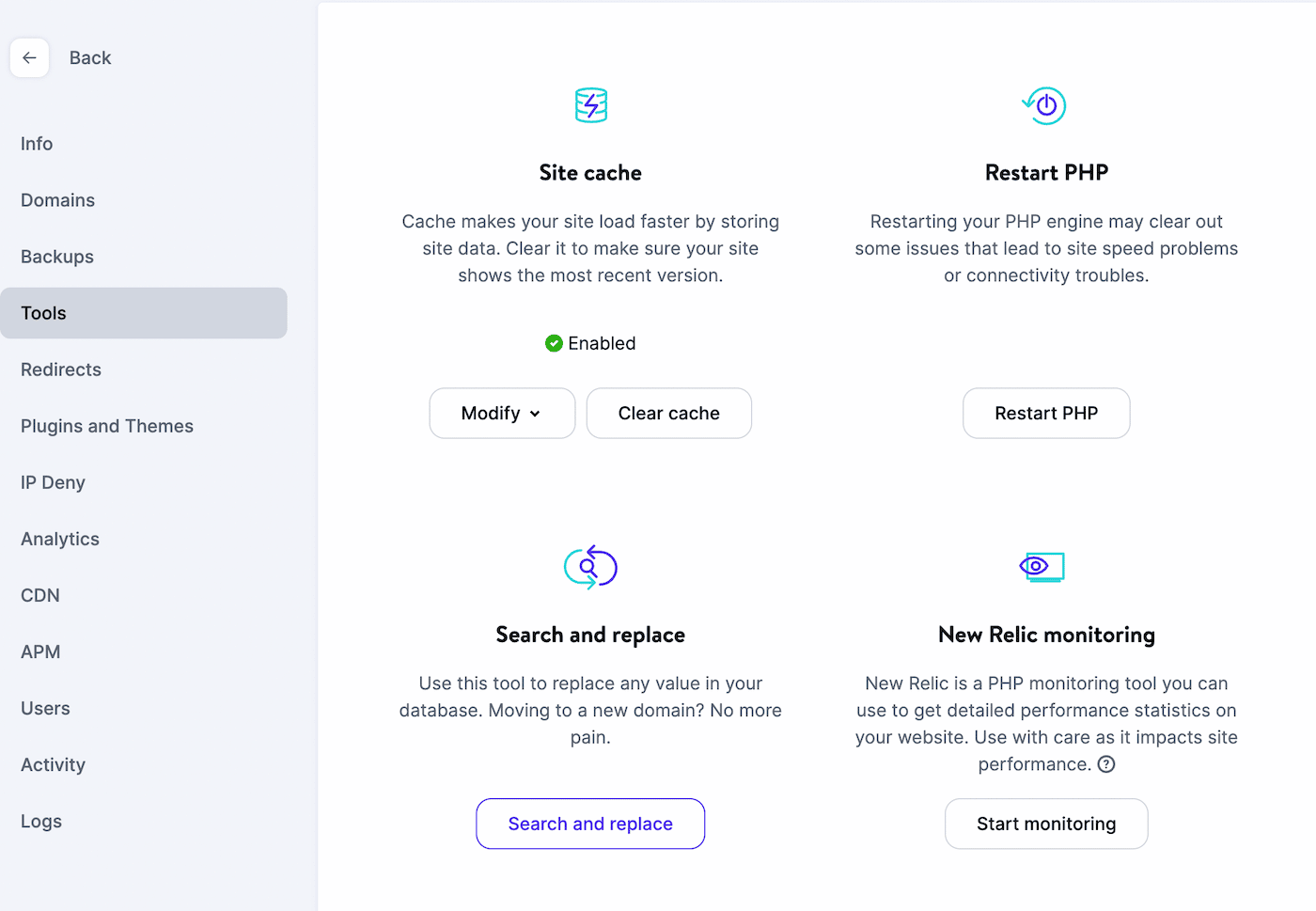Click the back arrow icon
Screen dimensions: 1316x911
[x=29, y=57]
